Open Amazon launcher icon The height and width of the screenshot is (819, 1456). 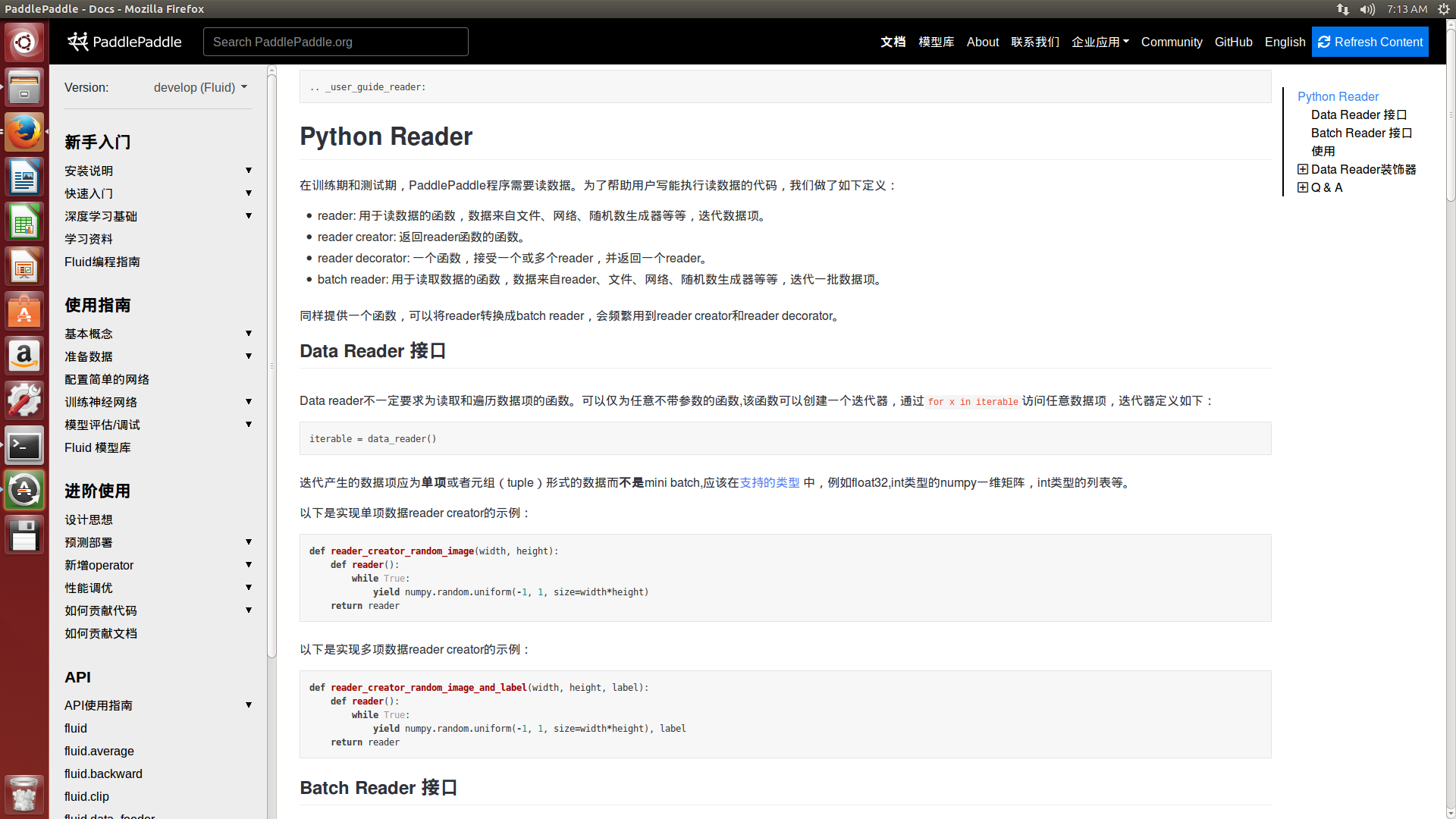pyautogui.click(x=24, y=355)
